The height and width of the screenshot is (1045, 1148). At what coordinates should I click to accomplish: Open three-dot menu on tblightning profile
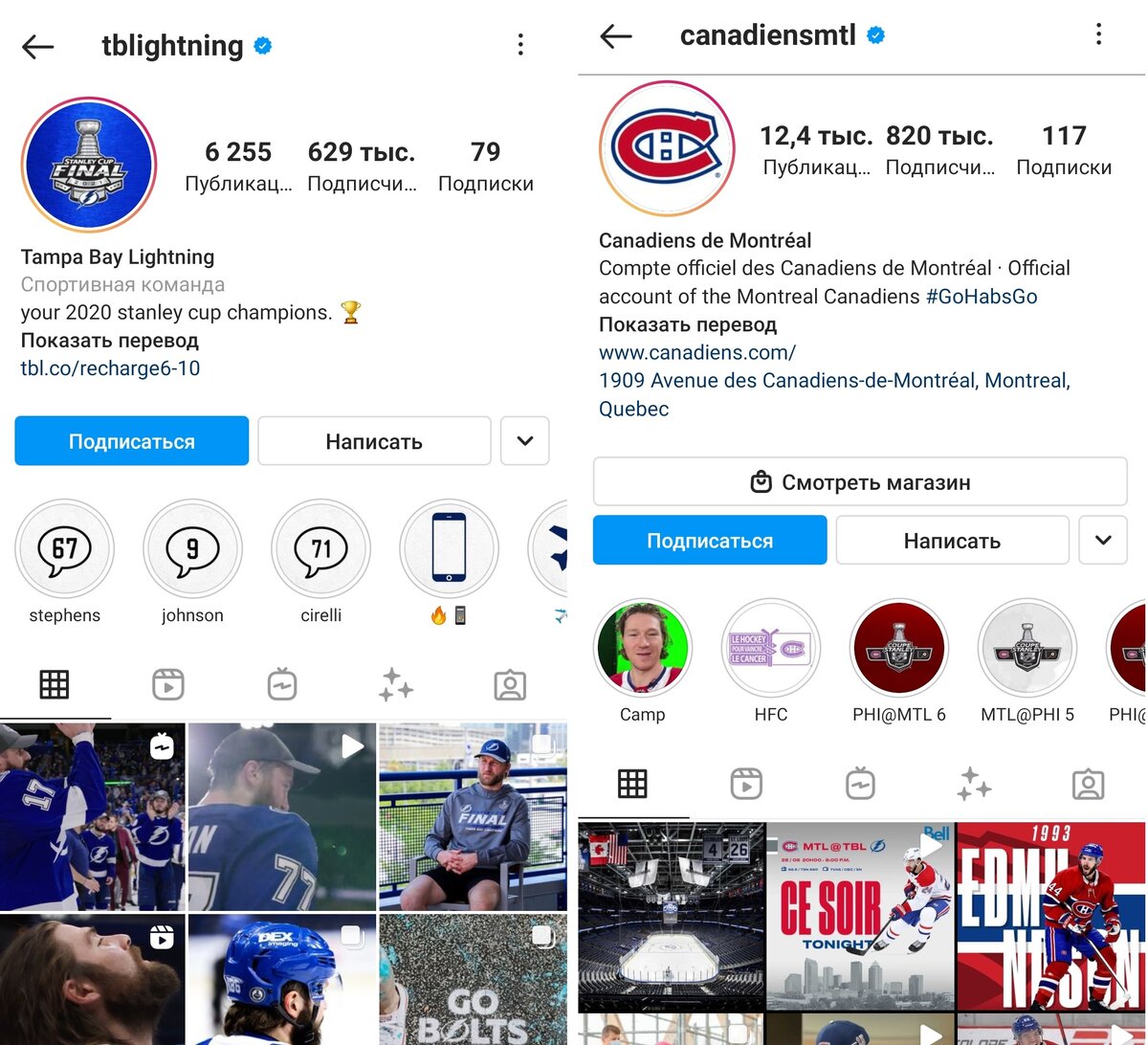(520, 44)
